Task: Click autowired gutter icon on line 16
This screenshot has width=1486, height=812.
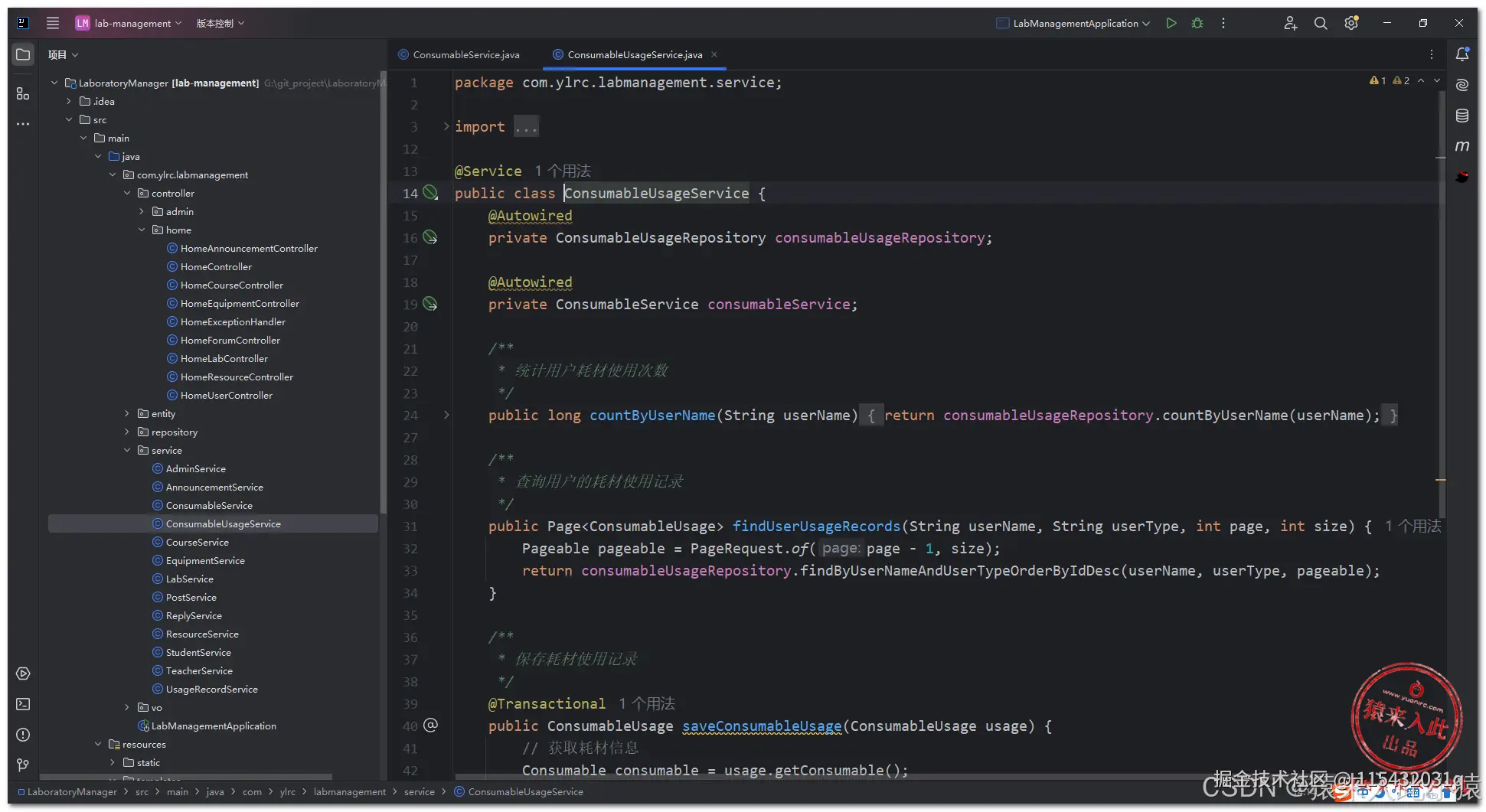Action: pyautogui.click(x=431, y=238)
